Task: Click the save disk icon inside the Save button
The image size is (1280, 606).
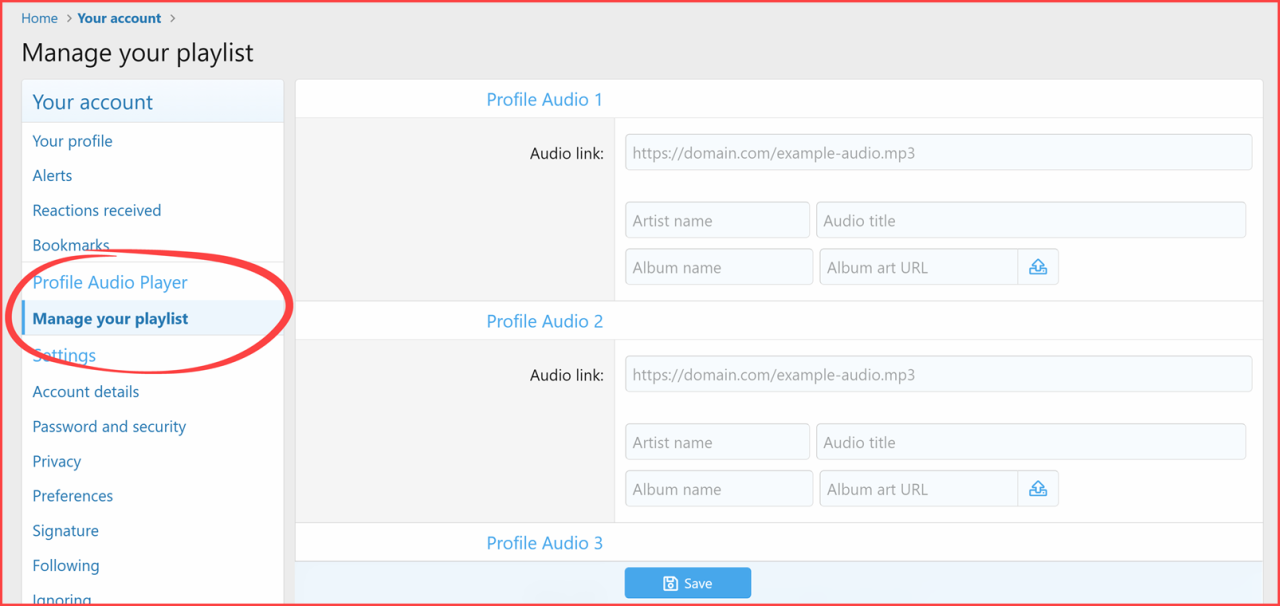Action: point(668,583)
